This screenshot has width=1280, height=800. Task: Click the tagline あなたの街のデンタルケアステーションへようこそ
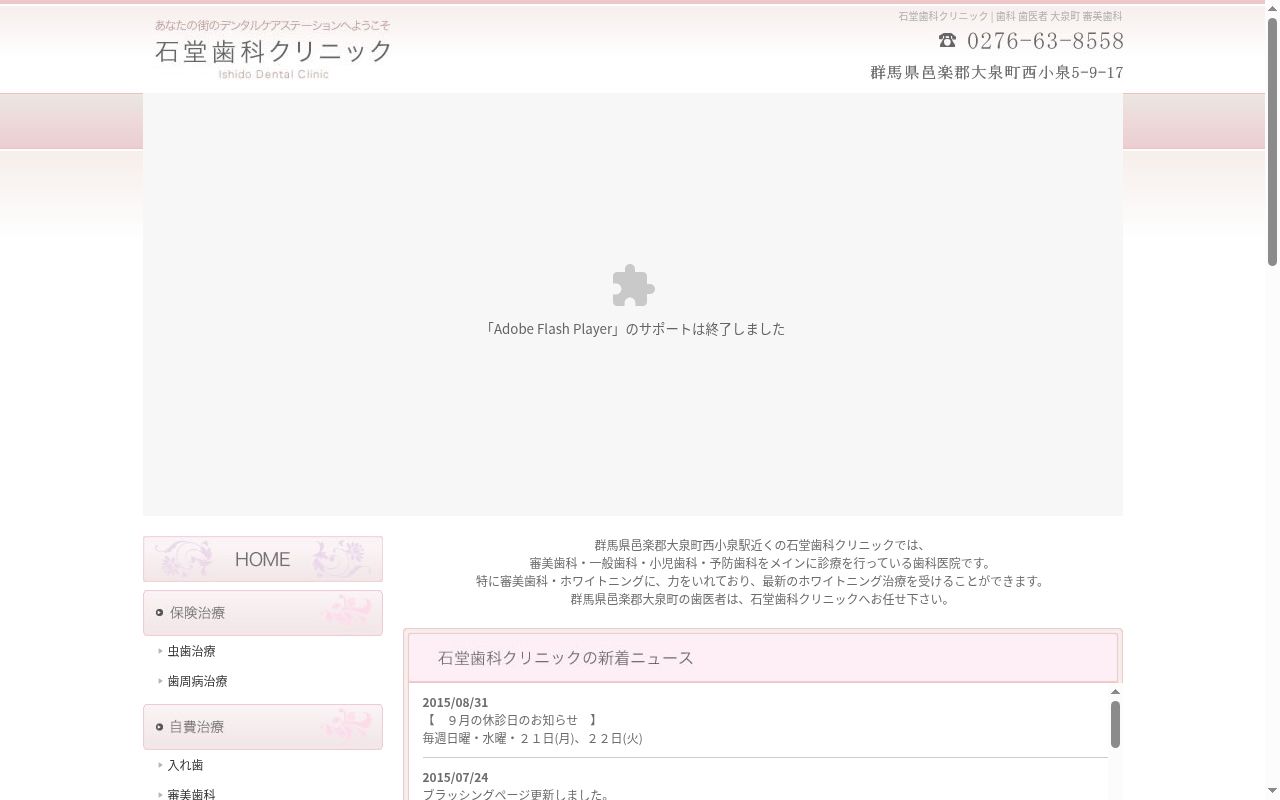[x=272, y=25]
